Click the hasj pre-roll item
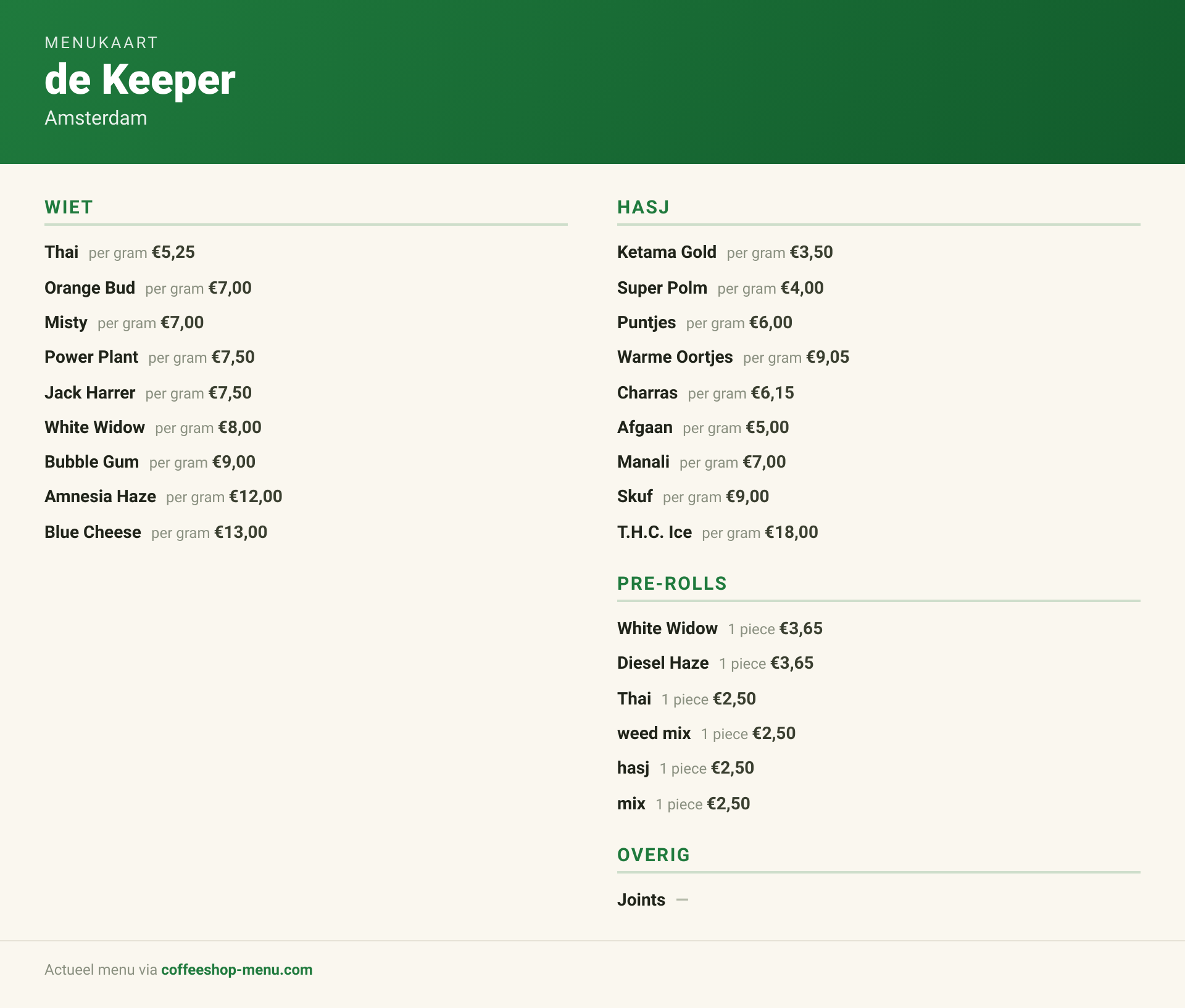 tap(633, 768)
